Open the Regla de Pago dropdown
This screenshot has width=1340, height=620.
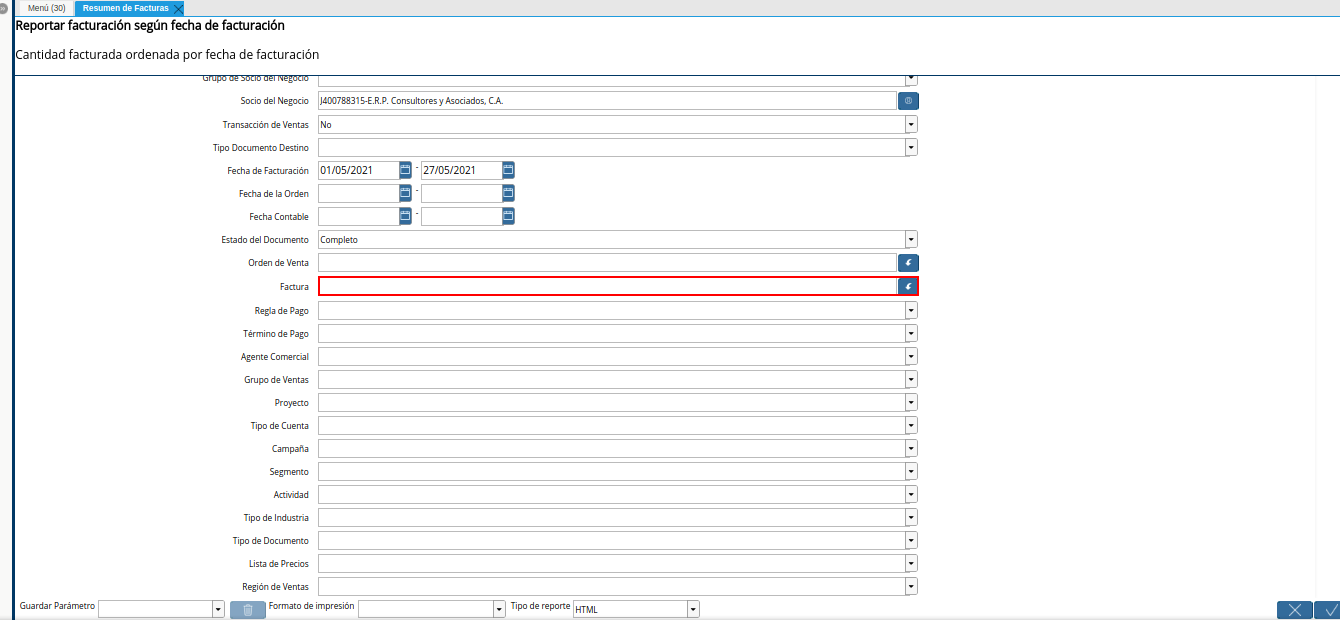[x=911, y=310]
